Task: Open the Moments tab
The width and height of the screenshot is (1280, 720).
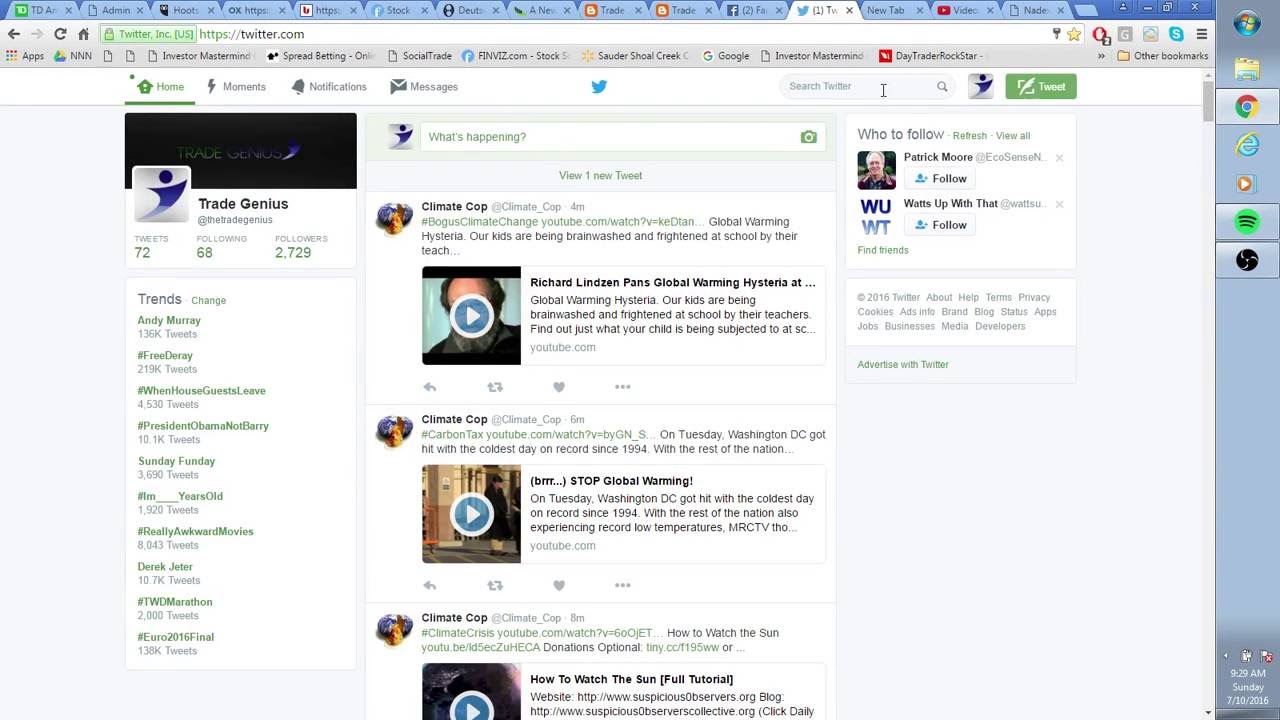Action: click(x=236, y=87)
